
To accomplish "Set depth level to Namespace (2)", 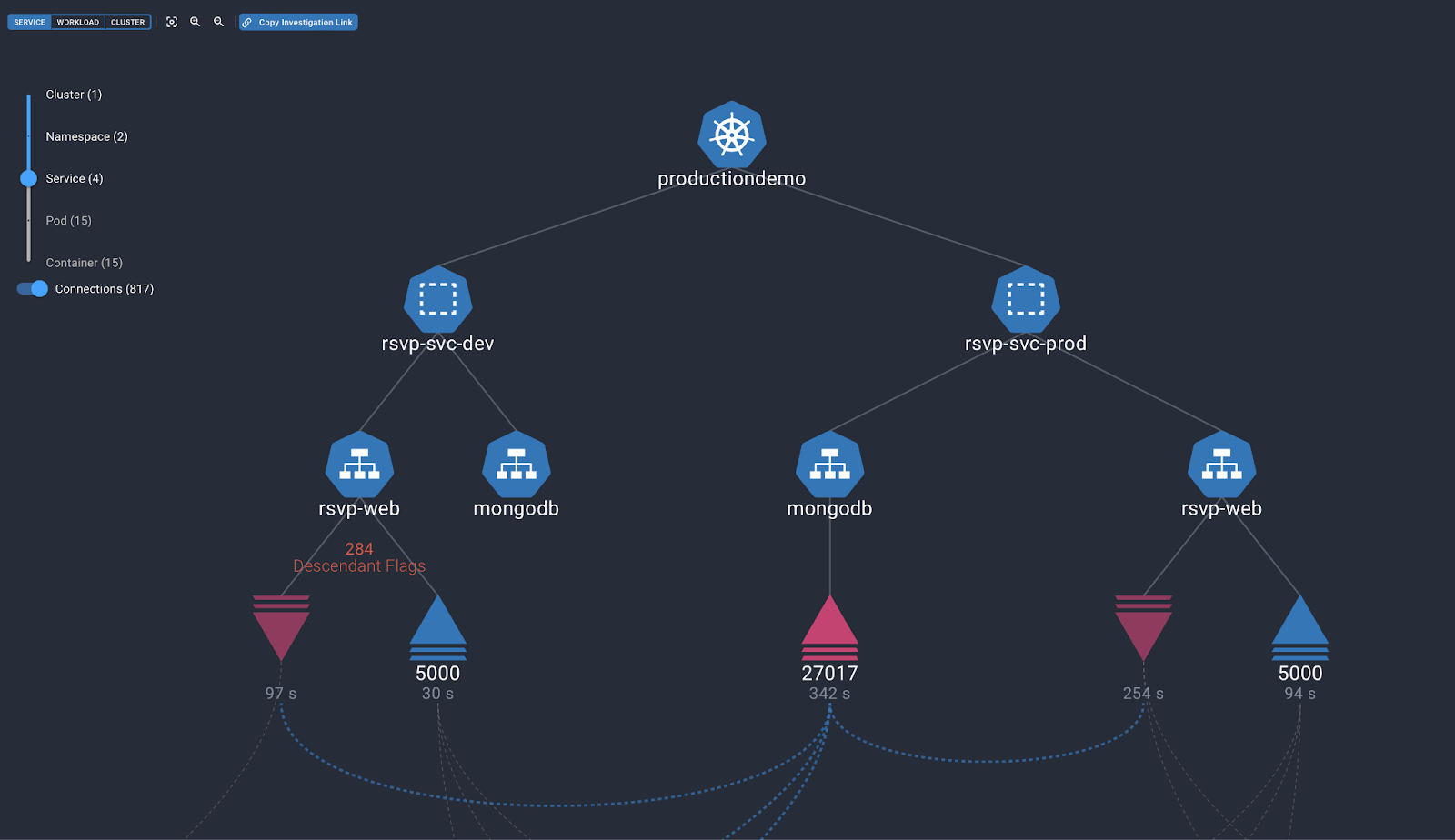I will [86, 136].
